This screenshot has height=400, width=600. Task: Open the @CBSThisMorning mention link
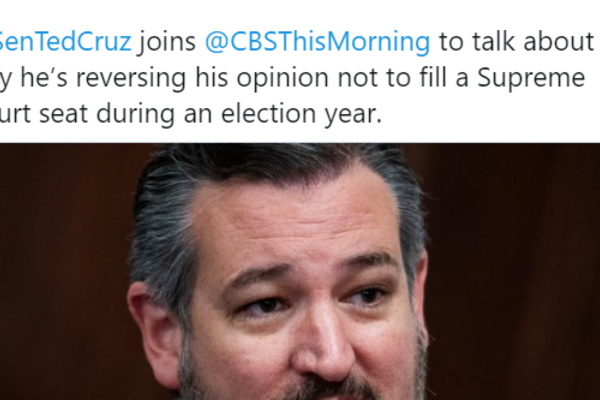[317, 42]
